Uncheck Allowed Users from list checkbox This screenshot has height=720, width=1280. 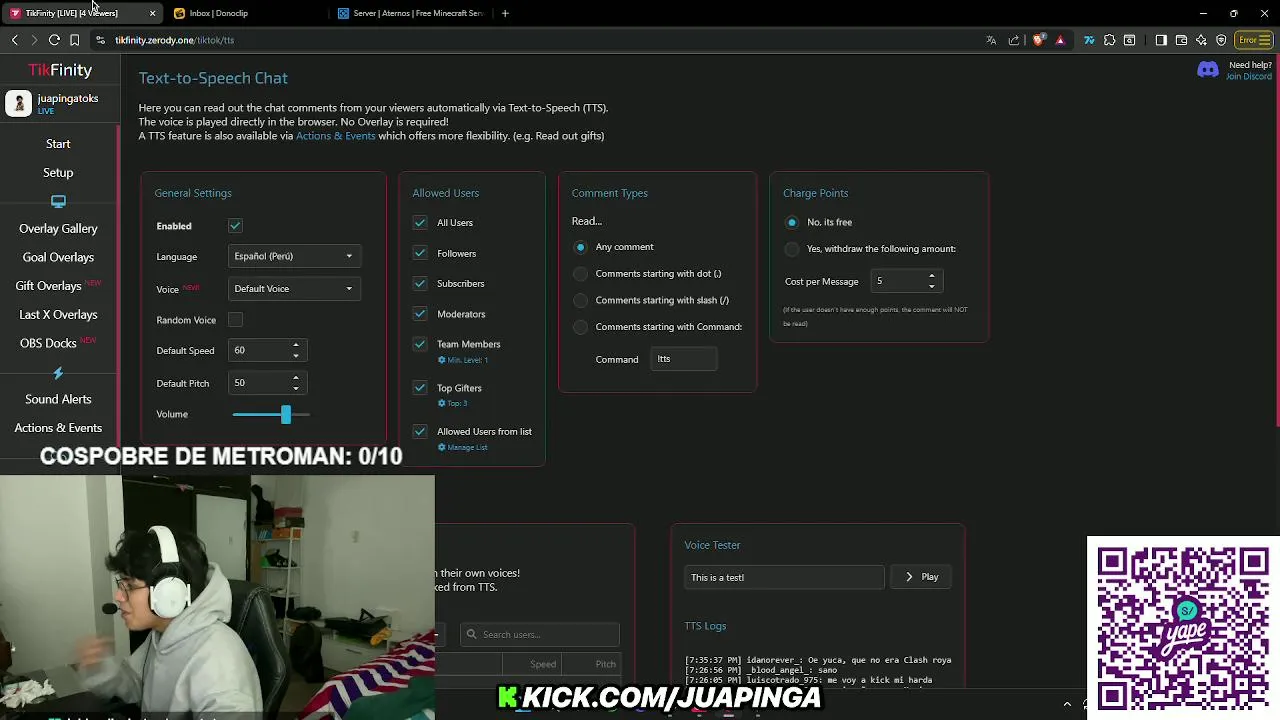420,432
